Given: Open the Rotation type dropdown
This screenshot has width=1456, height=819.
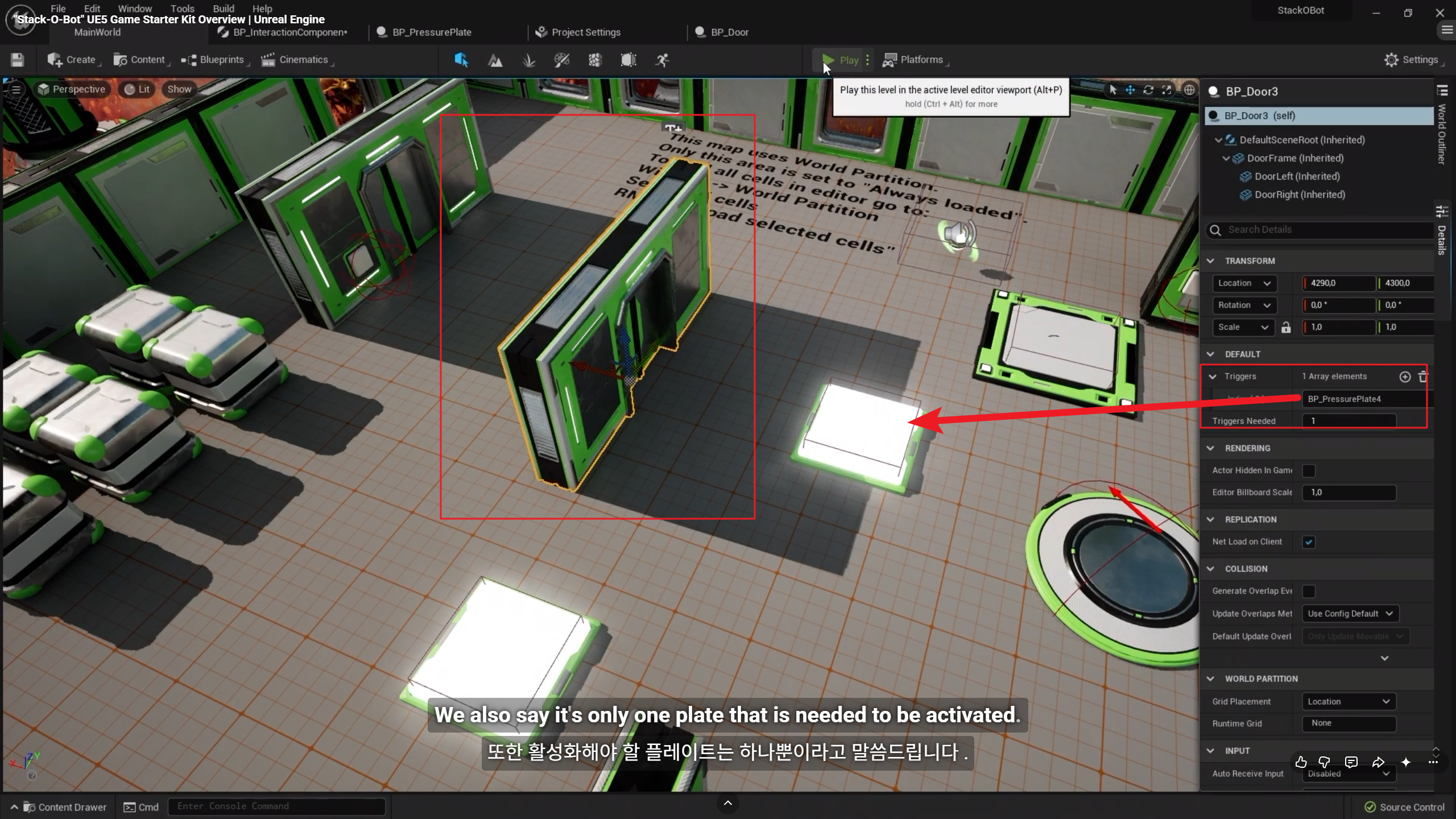Looking at the screenshot, I should pos(1244,305).
